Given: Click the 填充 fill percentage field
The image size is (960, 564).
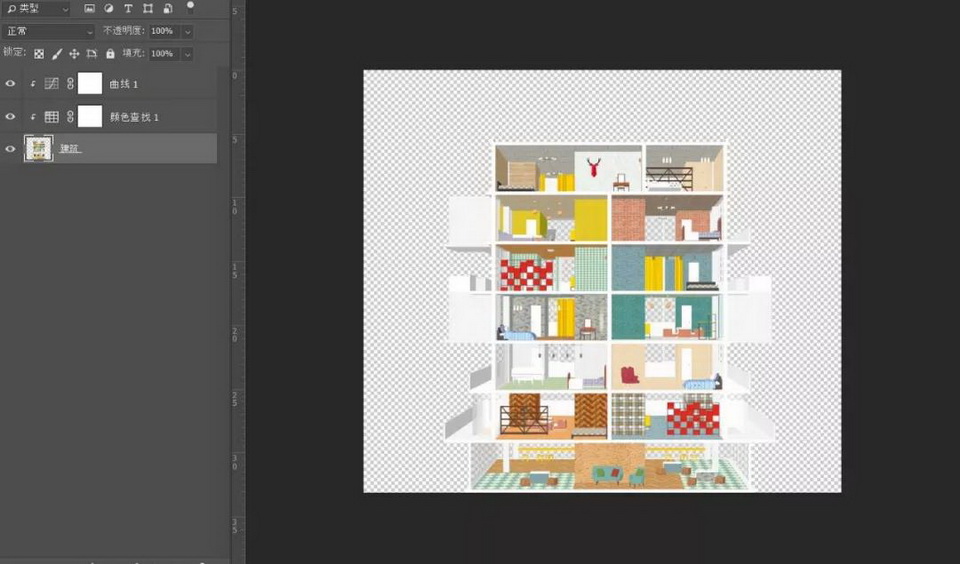Looking at the screenshot, I should coord(163,54).
